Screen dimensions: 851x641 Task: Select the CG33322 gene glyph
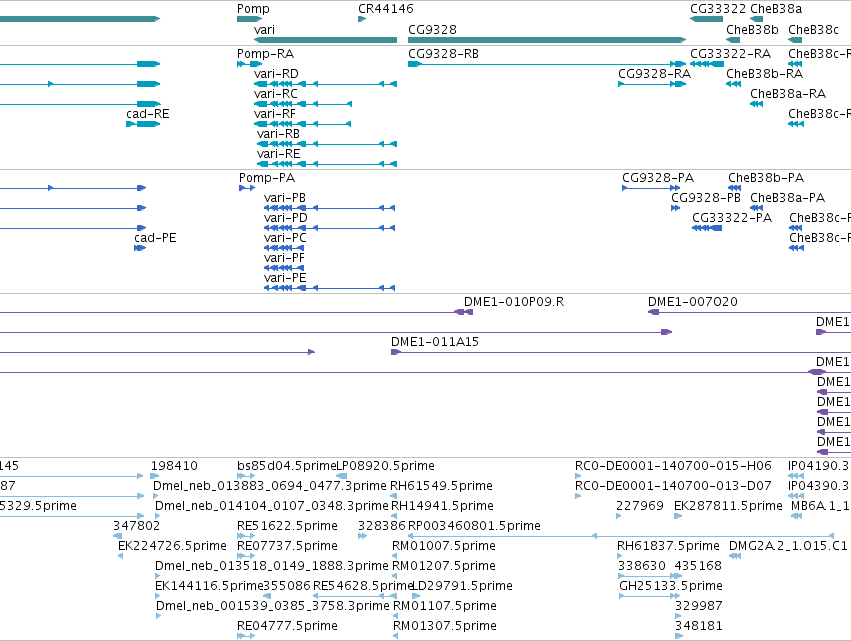[706, 19]
